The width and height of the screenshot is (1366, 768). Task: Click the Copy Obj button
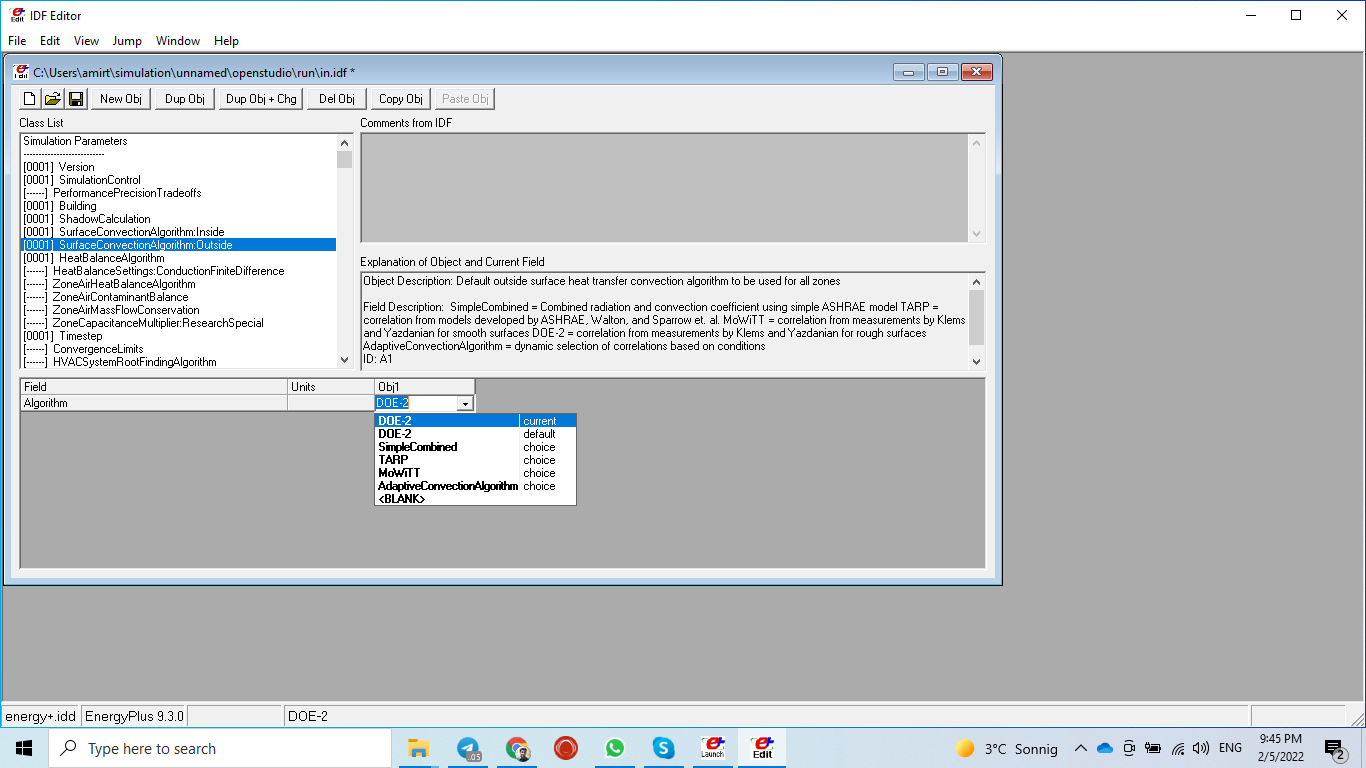[x=401, y=99]
